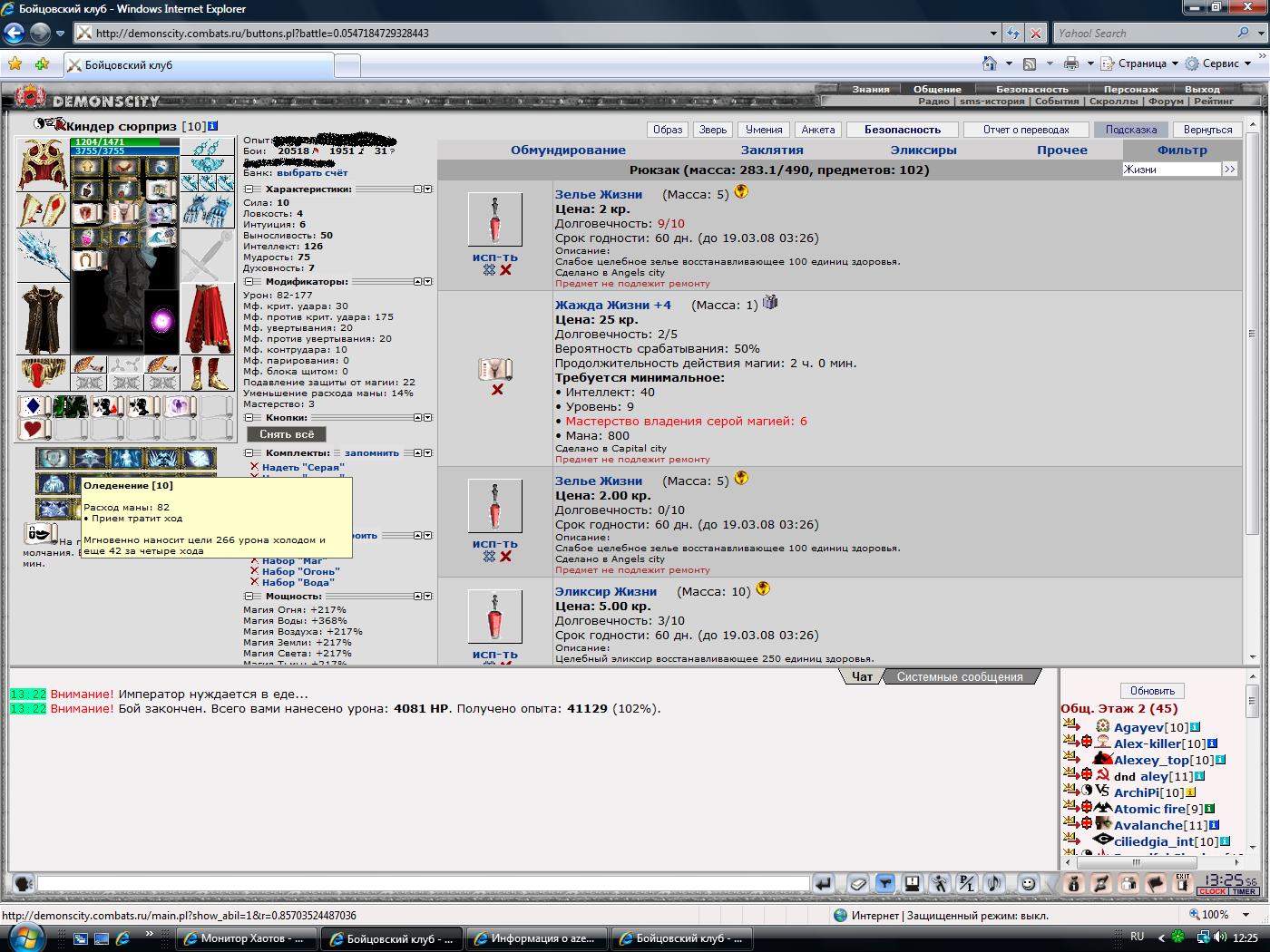Click the red and gold boots slot
This screenshot has height=952, width=1270.
[x=208, y=374]
